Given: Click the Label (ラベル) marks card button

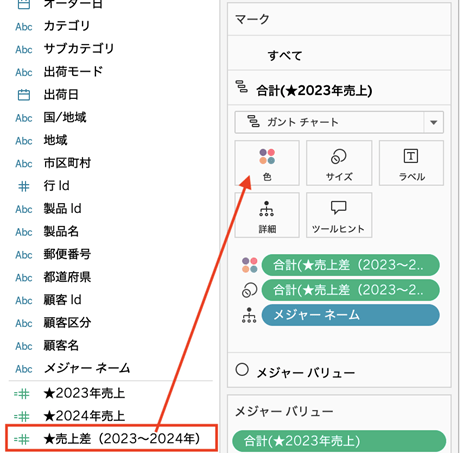Looking at the screenshot, I should coord(411,163).
